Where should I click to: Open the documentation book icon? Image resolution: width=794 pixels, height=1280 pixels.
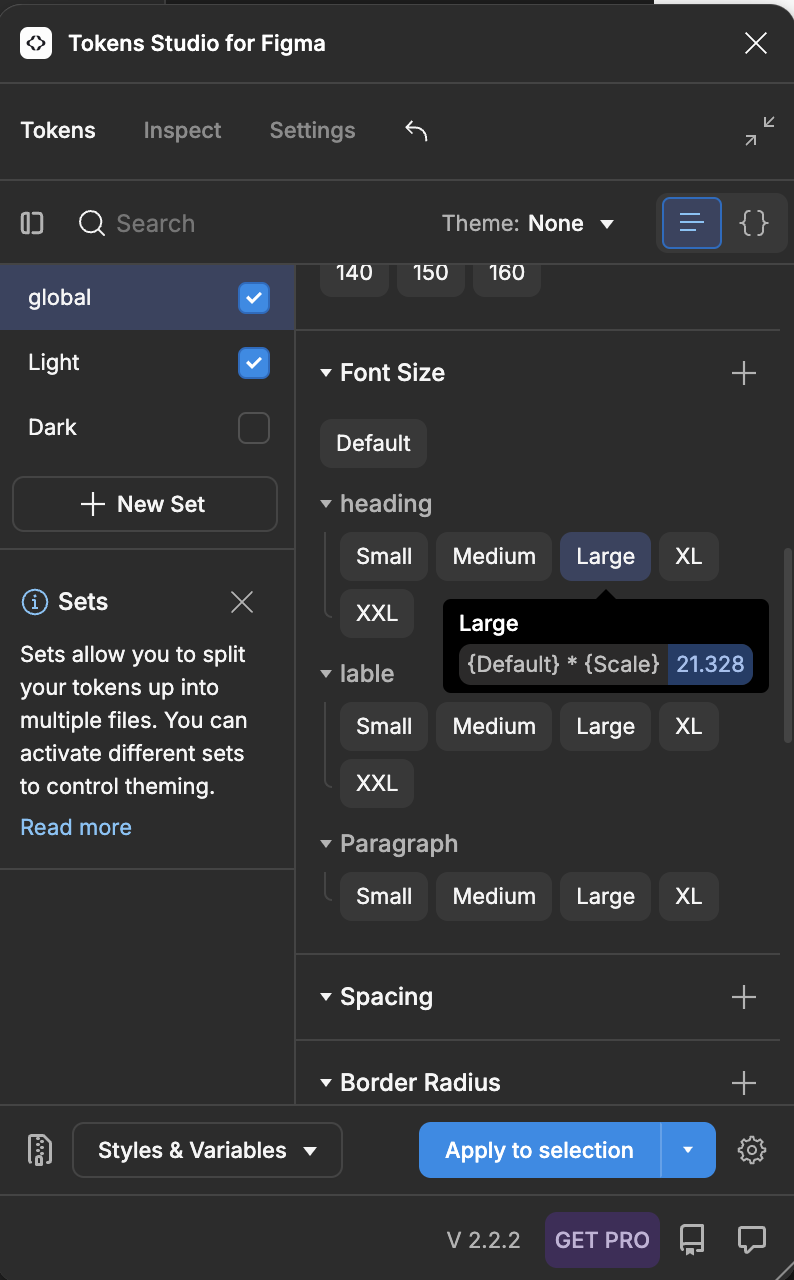pyautogui.click(x=692, y=1240)
